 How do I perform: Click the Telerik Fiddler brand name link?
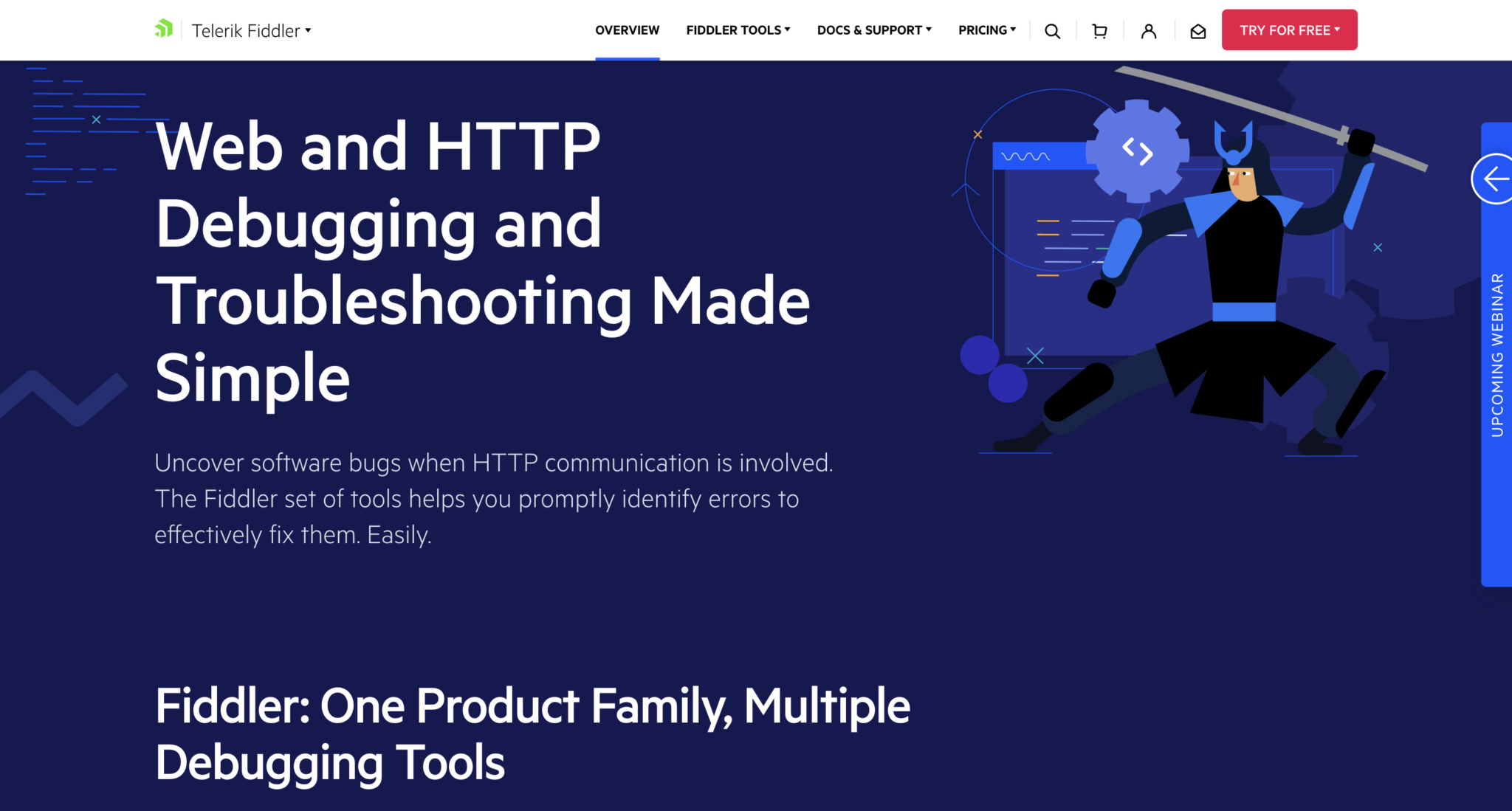click(246, 30)
